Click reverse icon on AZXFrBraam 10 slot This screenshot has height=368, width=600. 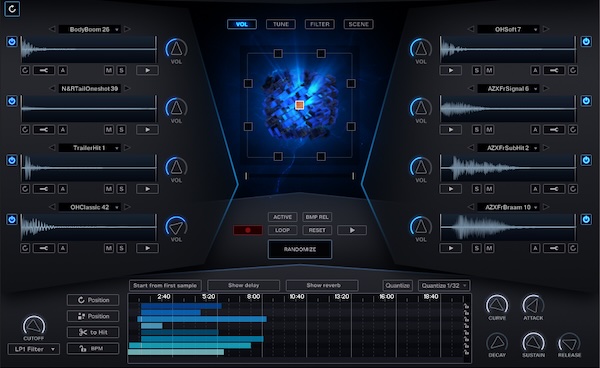click(x=573, y=248)
